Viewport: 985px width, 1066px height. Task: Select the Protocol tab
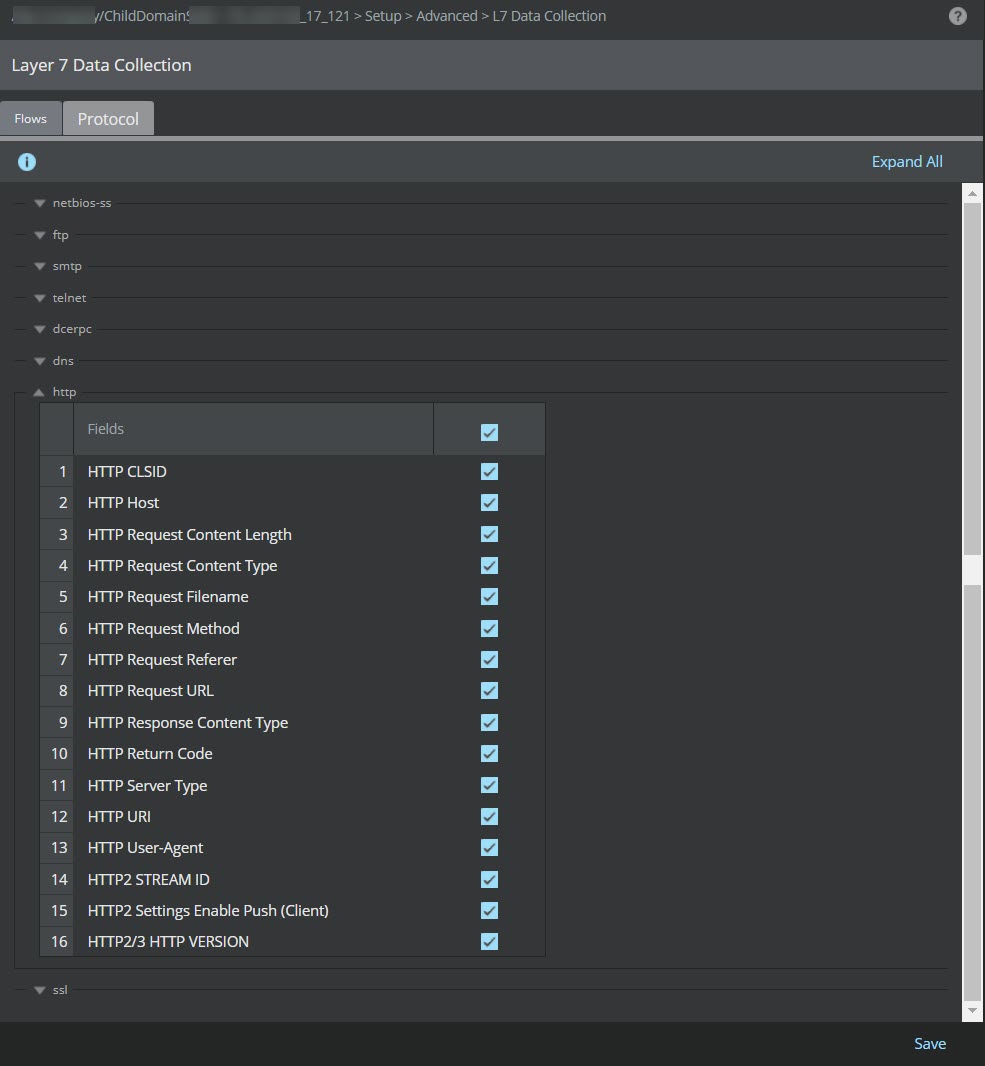click(x=108, y=118)
